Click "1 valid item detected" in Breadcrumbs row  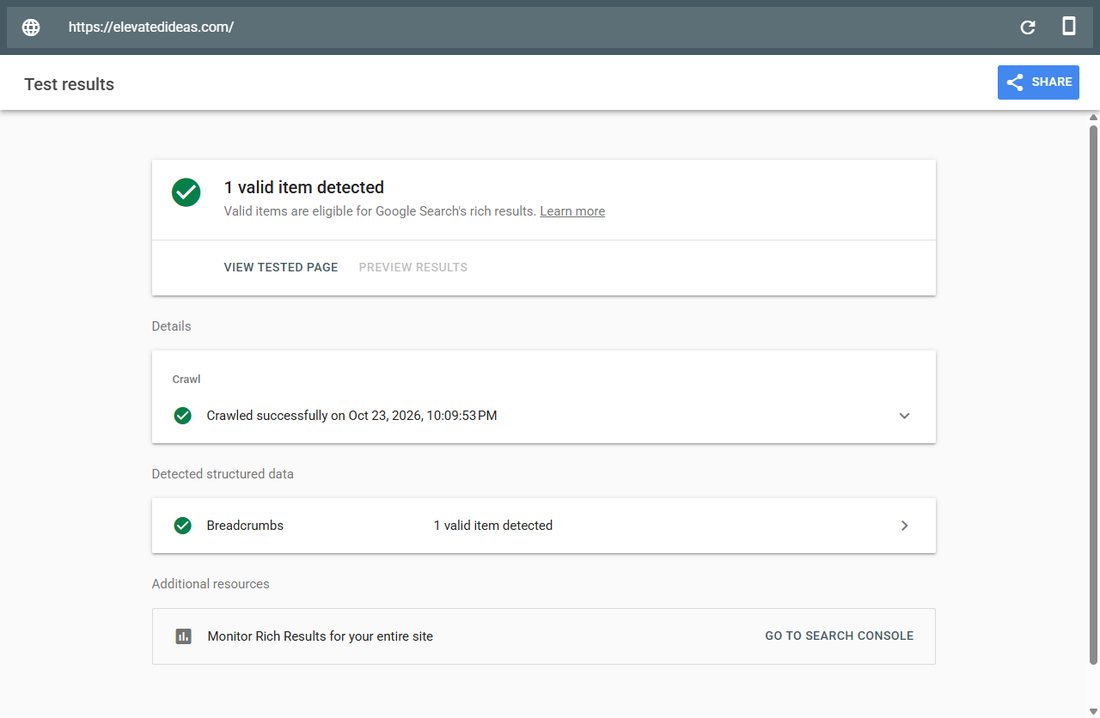493,526
